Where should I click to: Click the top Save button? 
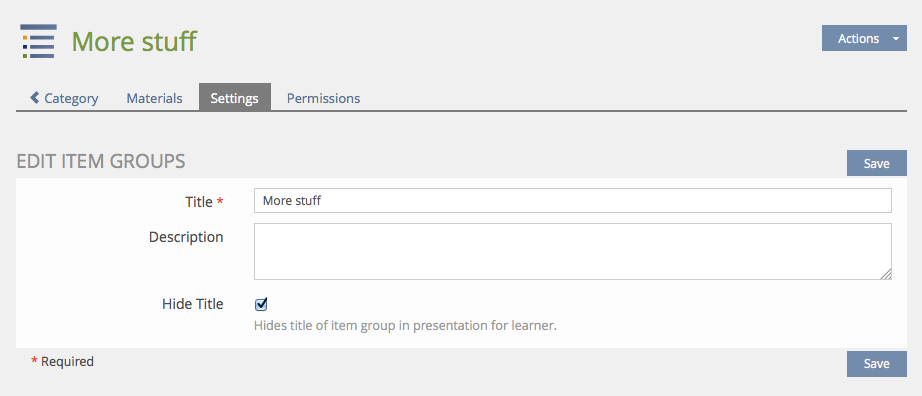877,163
